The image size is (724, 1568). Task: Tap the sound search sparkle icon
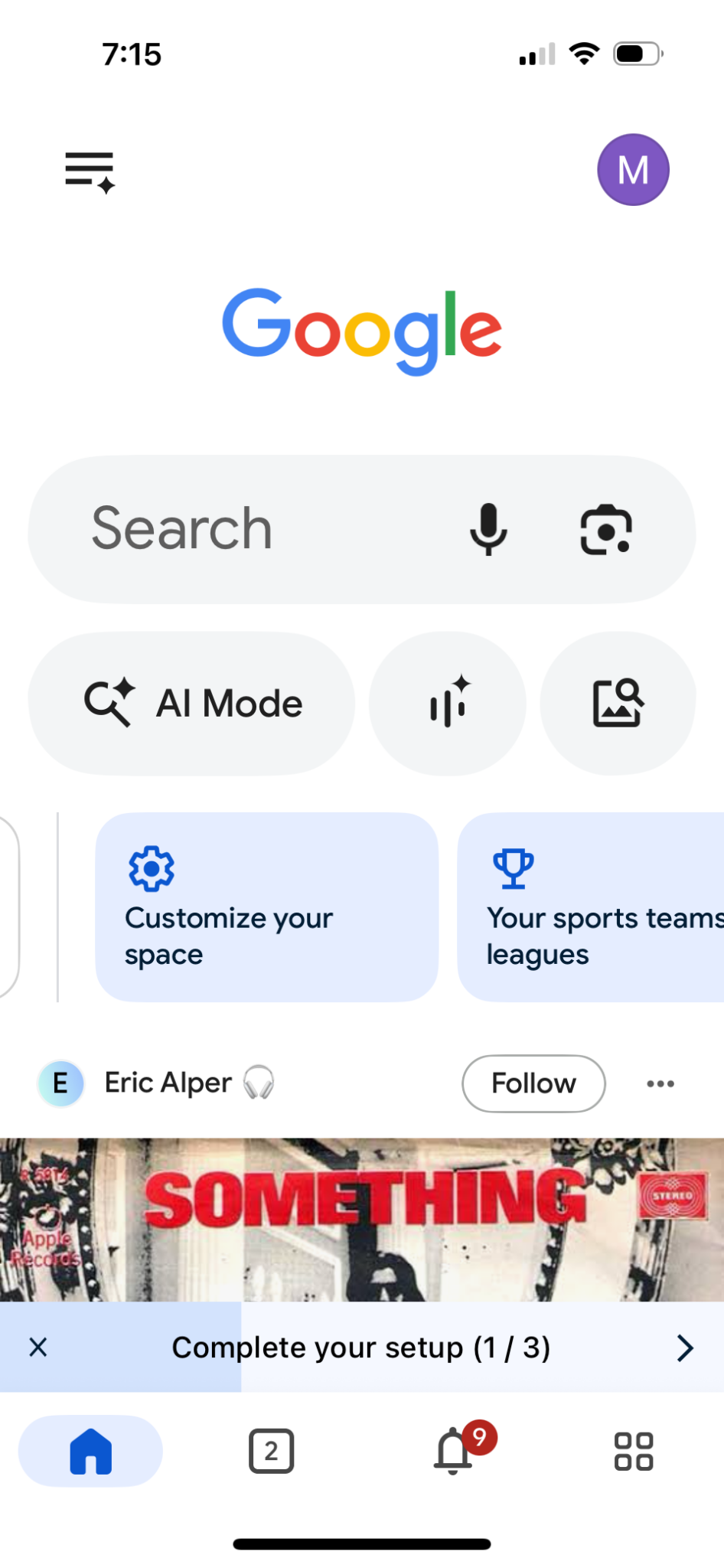(448, 703)
